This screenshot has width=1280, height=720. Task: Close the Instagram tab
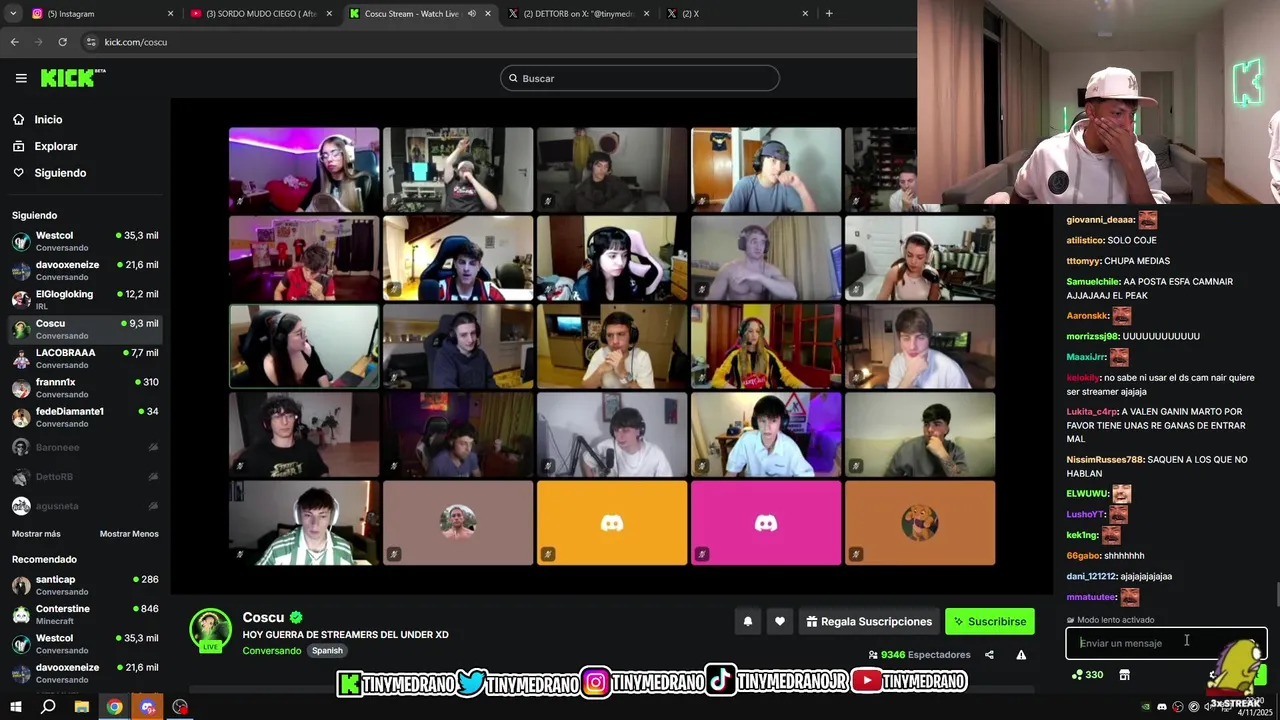click(170, 14)
